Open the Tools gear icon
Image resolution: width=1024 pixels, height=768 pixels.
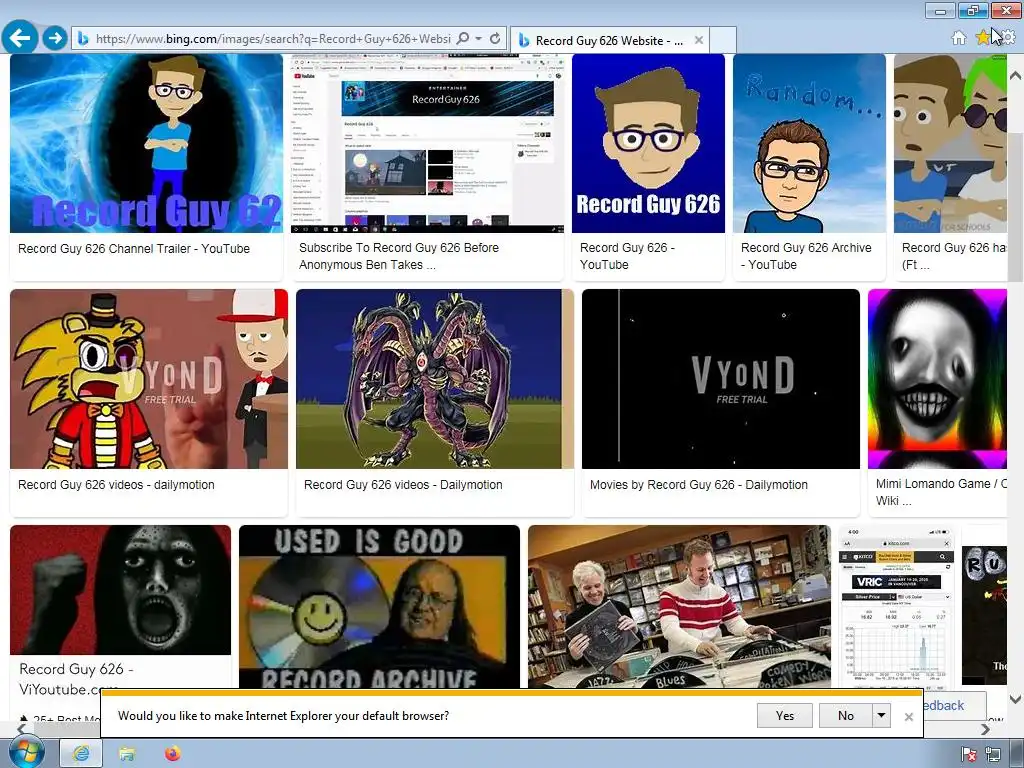(x=1009, y=38)
